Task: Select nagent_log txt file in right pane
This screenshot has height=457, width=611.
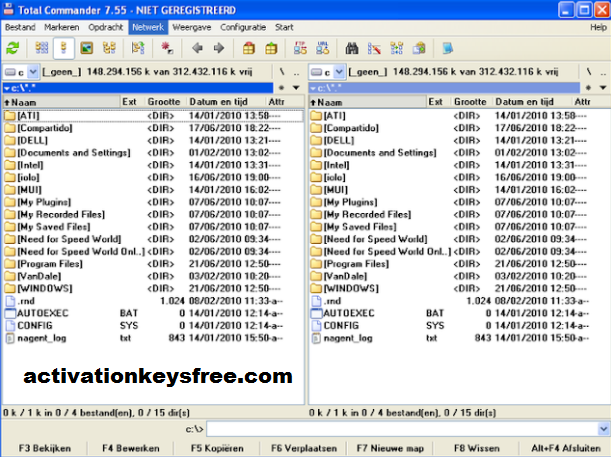Action: [x=459, y=338]
